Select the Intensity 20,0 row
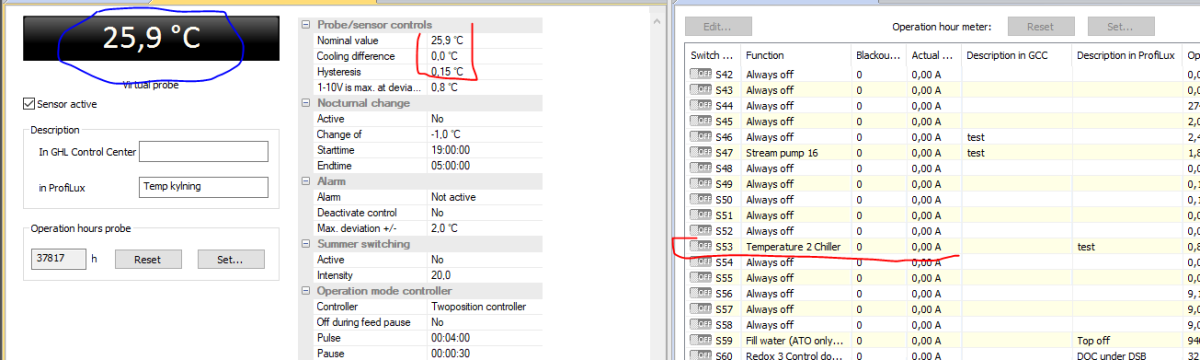1200x360 pixels. tap(429, 275)
